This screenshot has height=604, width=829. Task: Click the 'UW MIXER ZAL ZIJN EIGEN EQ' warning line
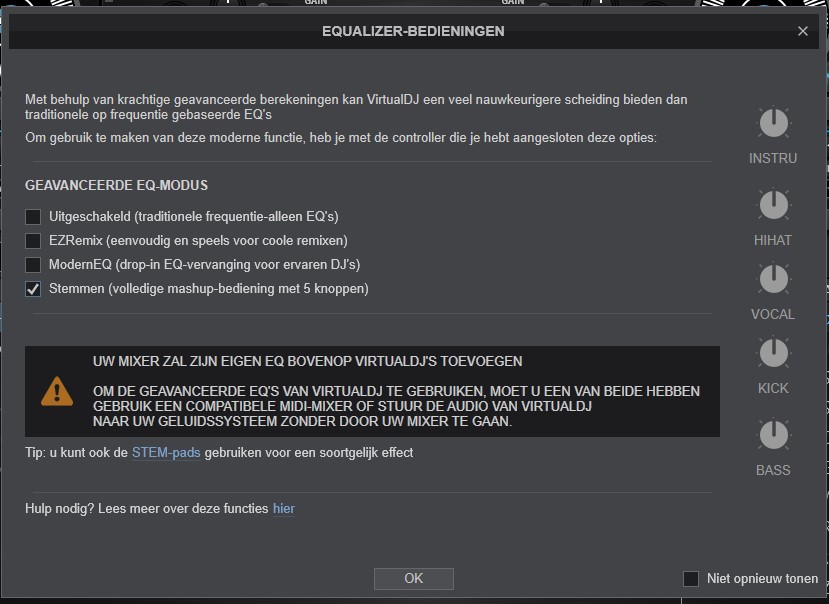(x=308, y=362)
